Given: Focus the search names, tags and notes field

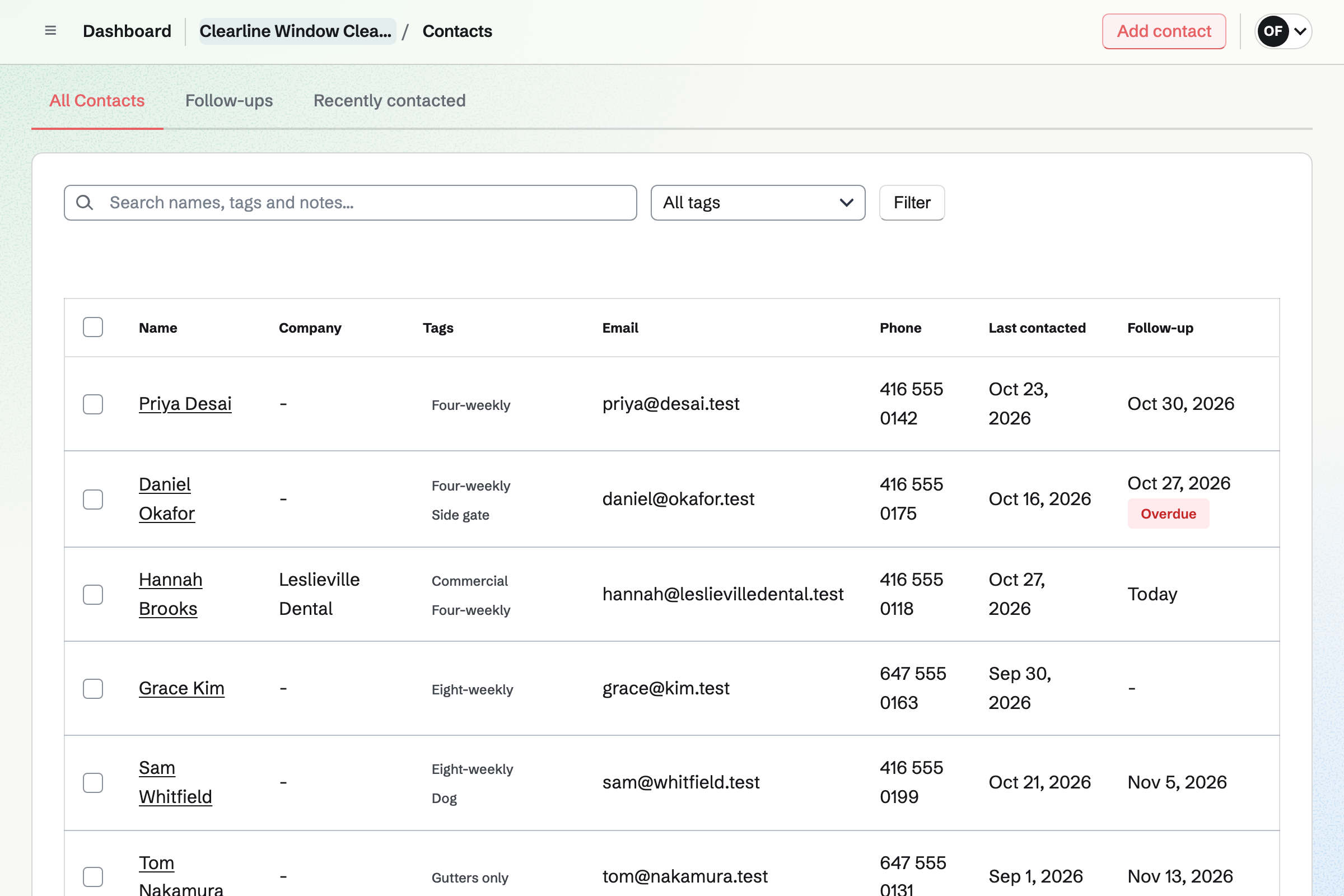Looking at the screenshot, I should pos(351,202).
